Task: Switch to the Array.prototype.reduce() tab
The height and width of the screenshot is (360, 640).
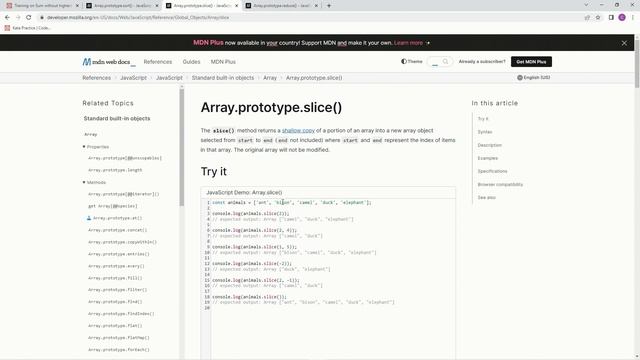Action: [281, 6]
